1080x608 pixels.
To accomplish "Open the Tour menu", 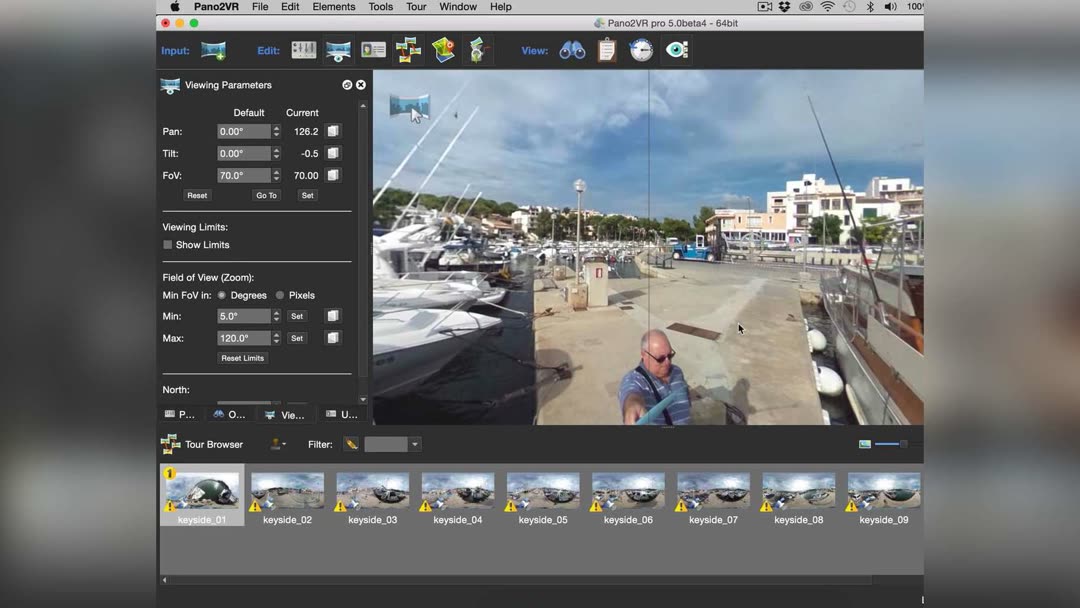I will coord(416,7).
